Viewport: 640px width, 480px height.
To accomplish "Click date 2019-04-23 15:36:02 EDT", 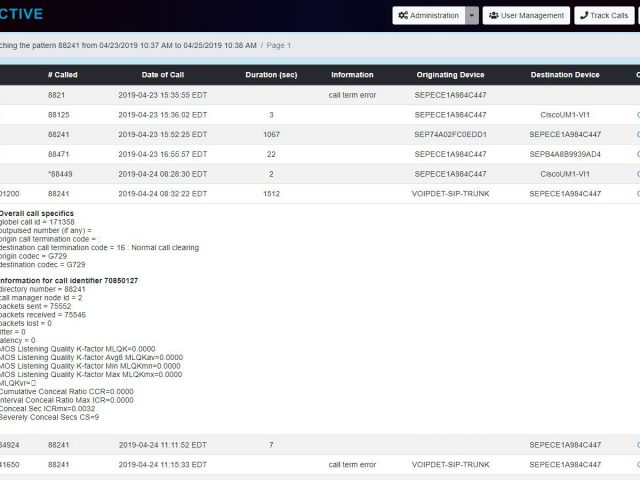I will point(162,115).
